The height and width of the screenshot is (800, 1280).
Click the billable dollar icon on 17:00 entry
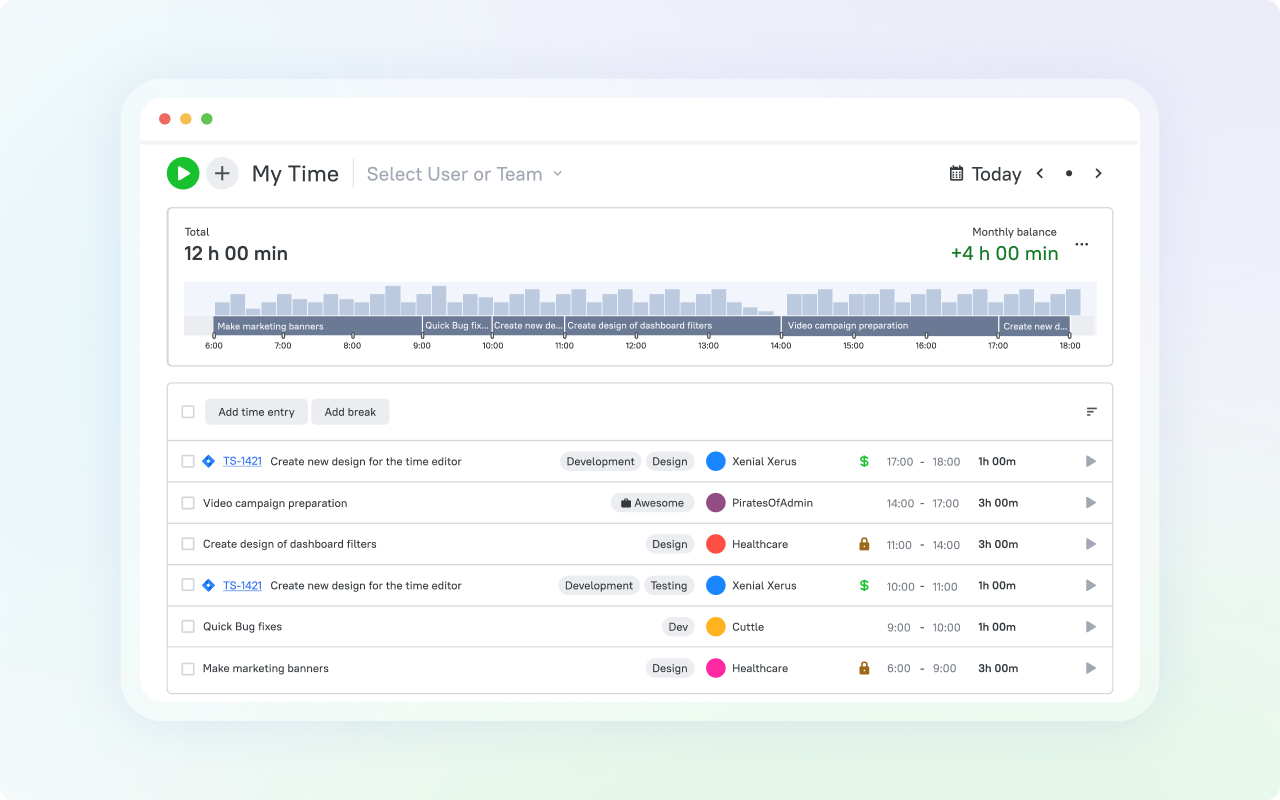coord(864,461)
